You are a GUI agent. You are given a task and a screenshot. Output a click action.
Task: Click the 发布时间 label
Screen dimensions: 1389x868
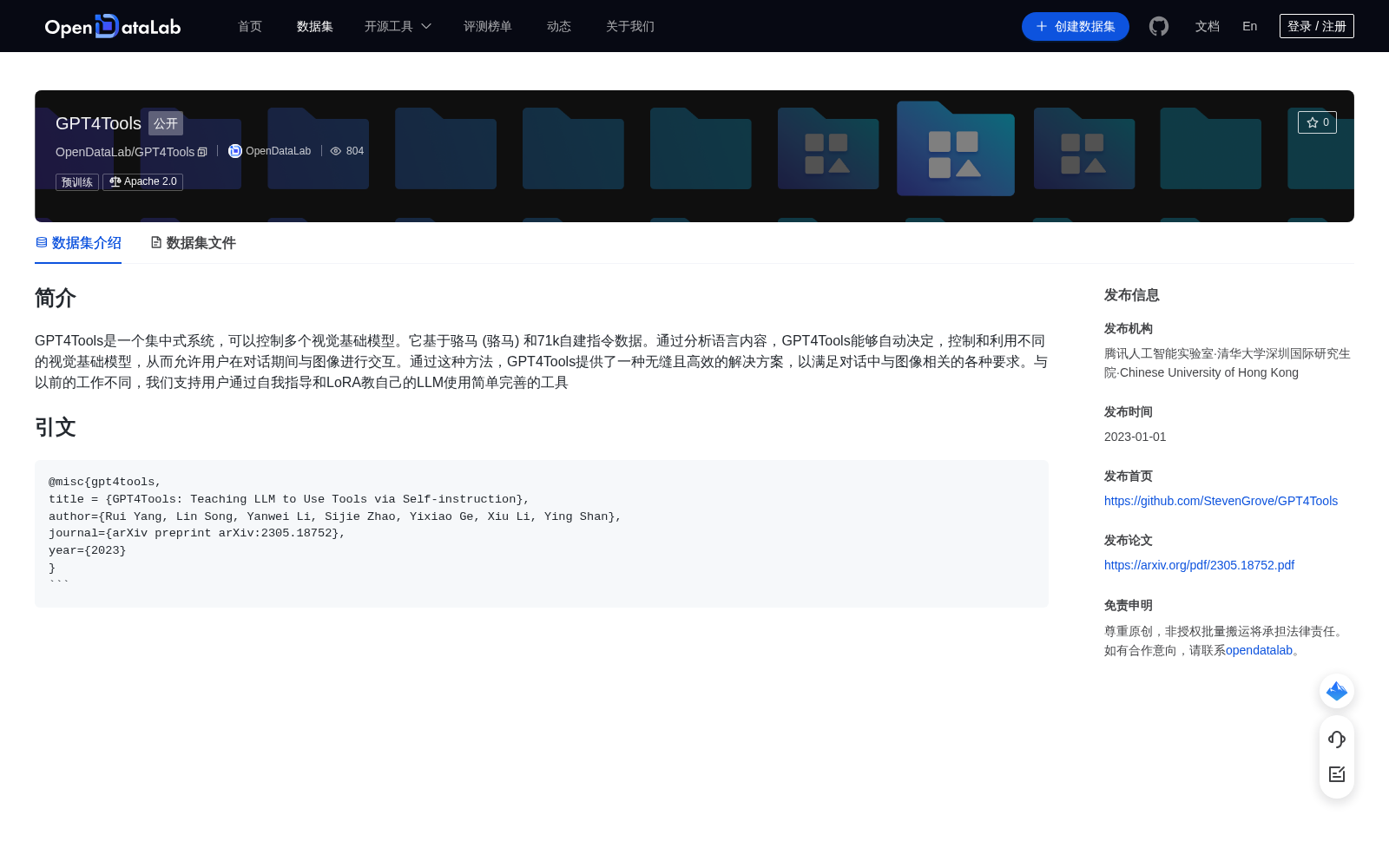[1129, 412]
